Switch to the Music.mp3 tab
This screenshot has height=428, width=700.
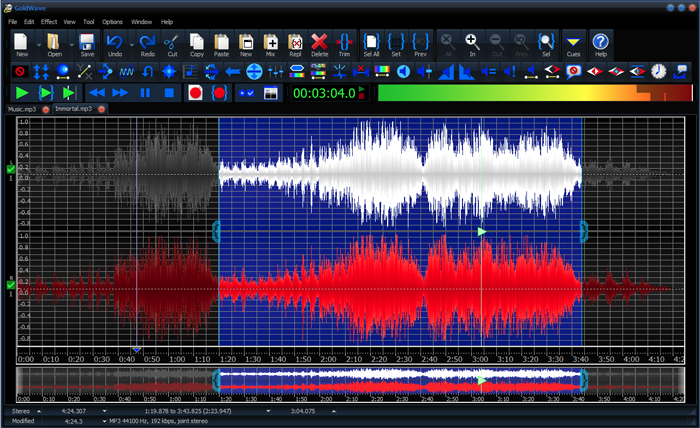[x=22, y=109]
